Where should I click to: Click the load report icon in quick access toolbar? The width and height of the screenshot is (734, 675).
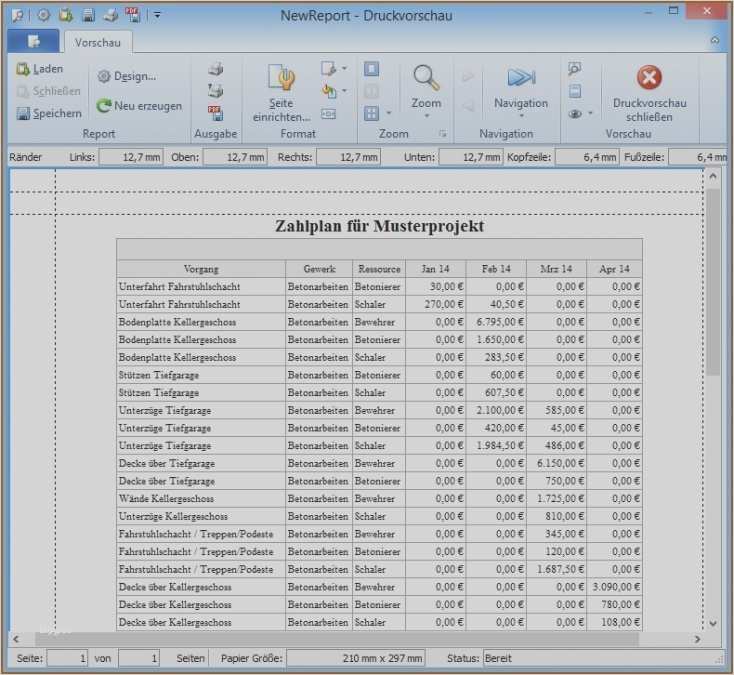coord(66,15)
